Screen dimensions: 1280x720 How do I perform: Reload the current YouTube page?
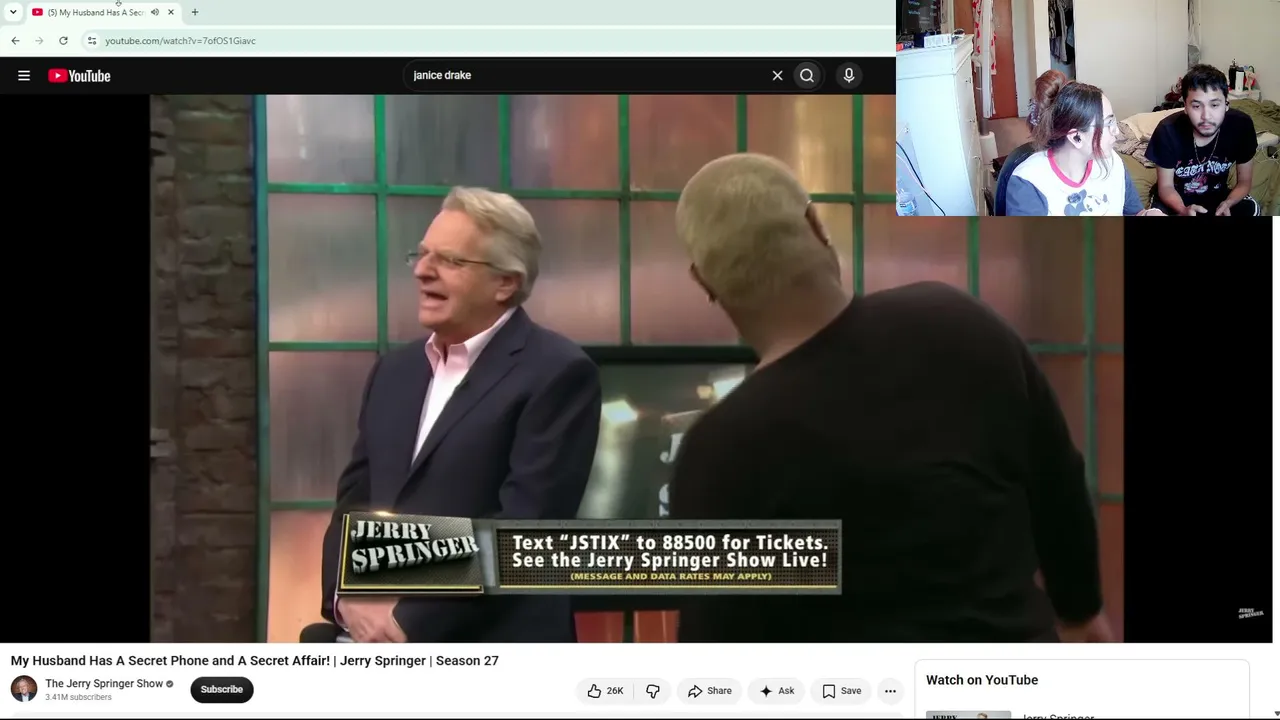[x=63, y=41]
